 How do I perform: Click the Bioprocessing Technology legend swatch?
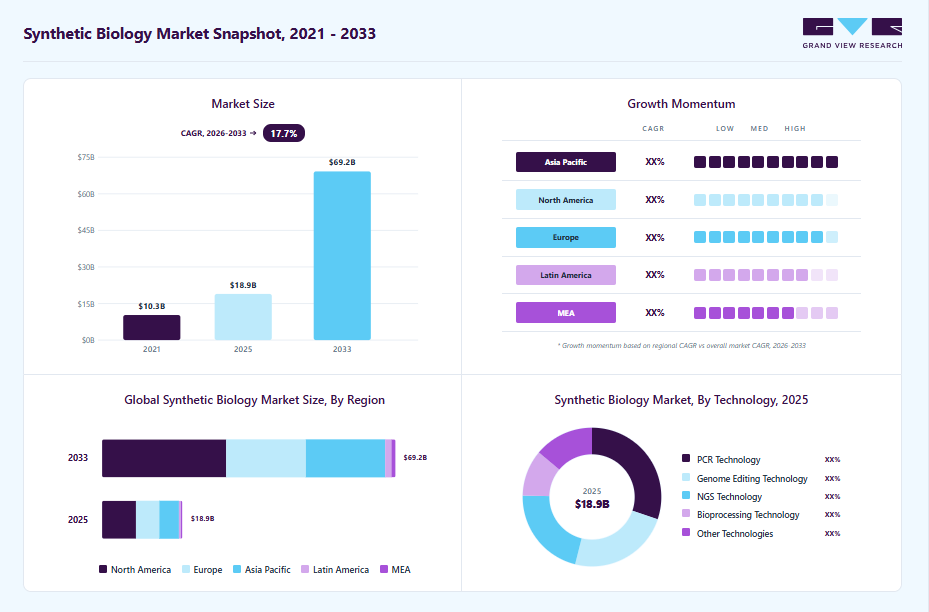point(686,514)
